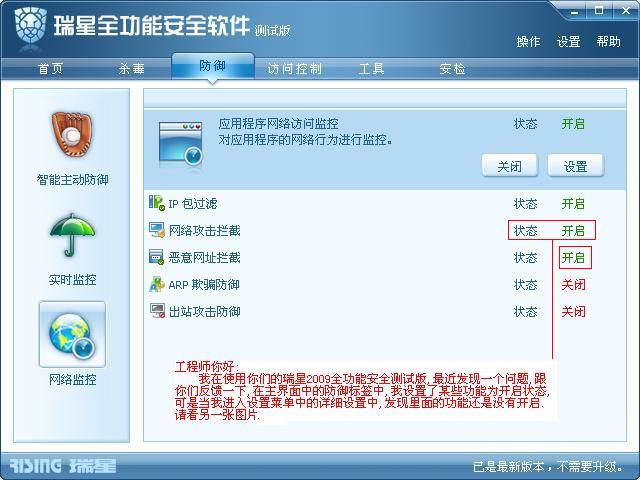Click 关闭 status of ARP 欺骗防御
This screenshot has height=480, width=640.
click(x=573, y=284)
